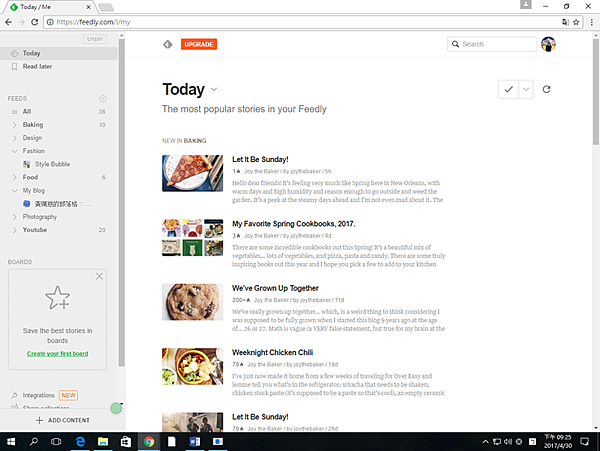Select Today in the sidebar

tap(59, 53)
